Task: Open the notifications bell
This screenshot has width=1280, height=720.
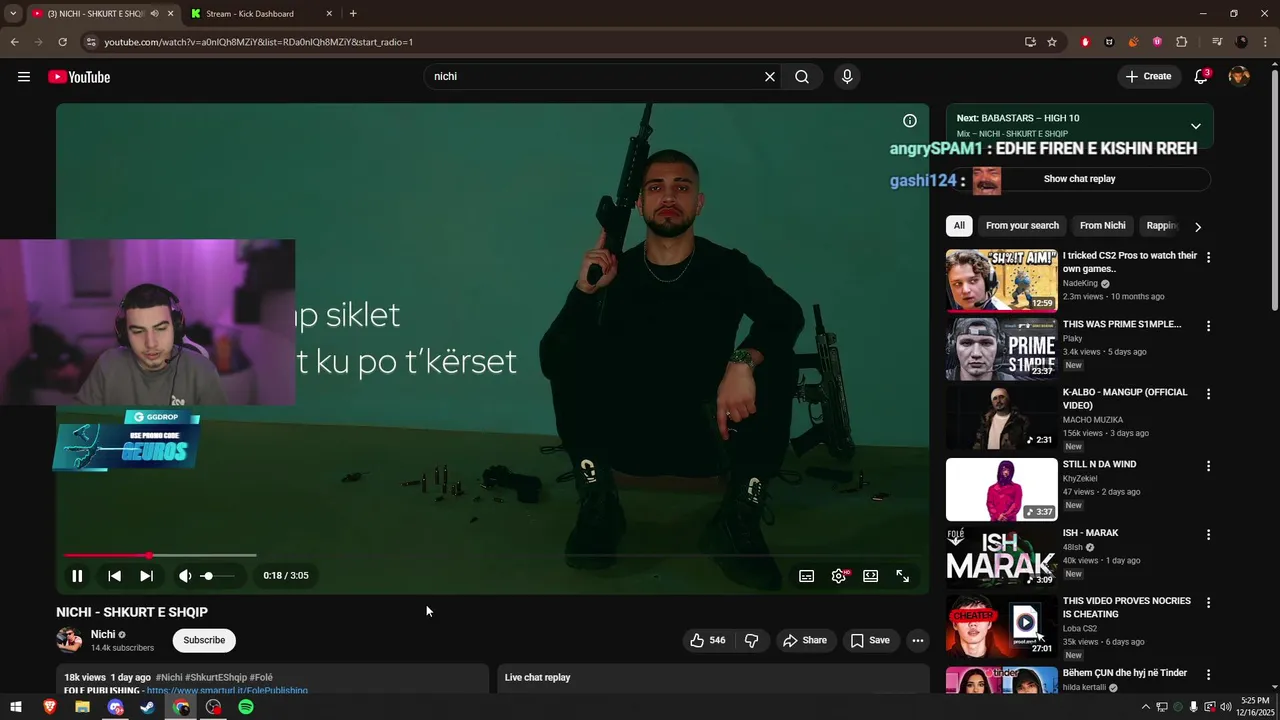Action: [1201, 77]
